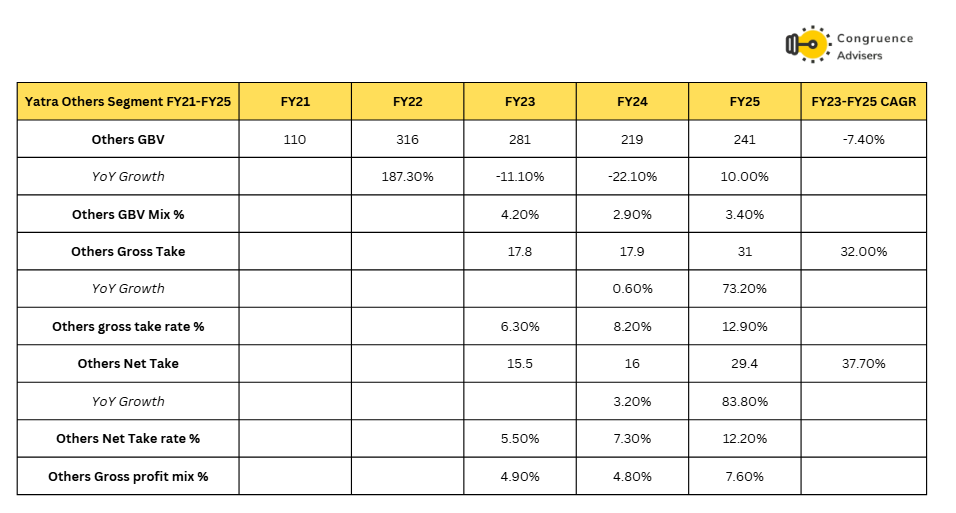Click the Congruence Advisers brand name text
This screenshot has height=513, width=956.
(x=876, y=47)
